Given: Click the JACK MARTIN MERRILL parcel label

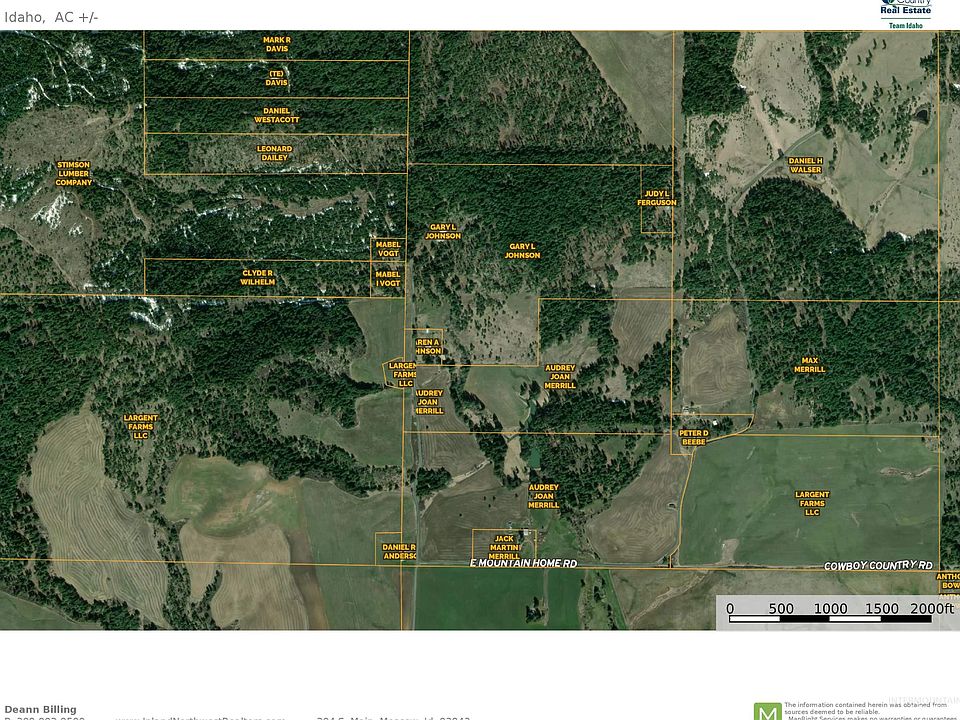Looking at the screenshot, I should click(504, 547).
